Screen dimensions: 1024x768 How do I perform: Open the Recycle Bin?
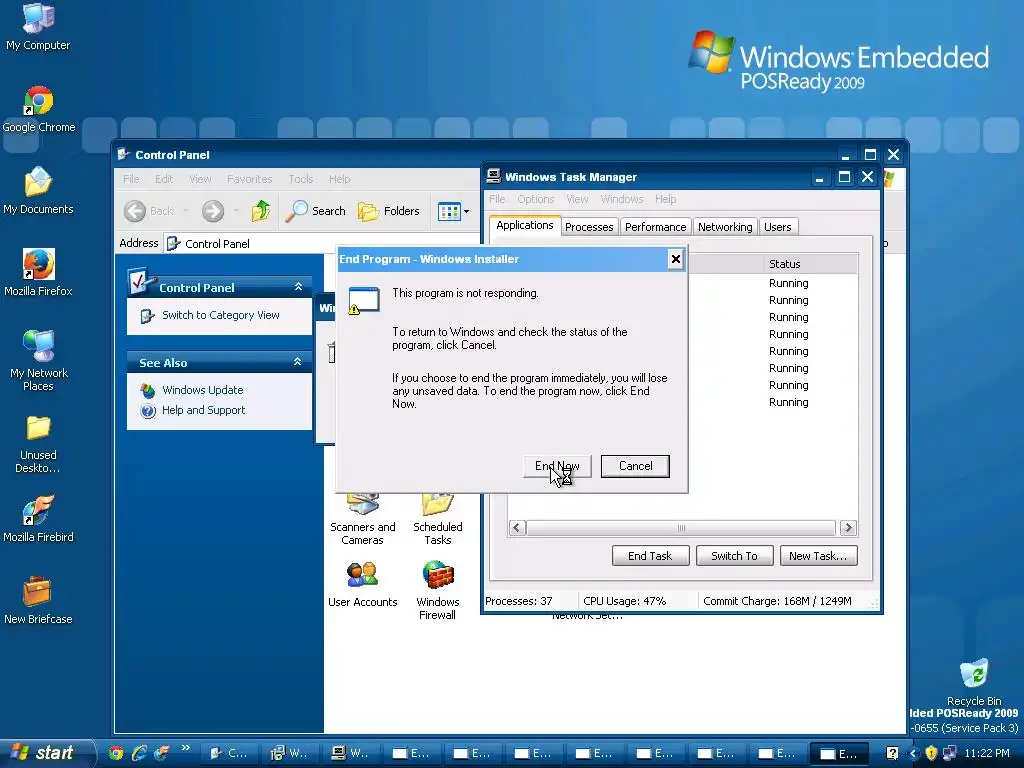(974, 681)
